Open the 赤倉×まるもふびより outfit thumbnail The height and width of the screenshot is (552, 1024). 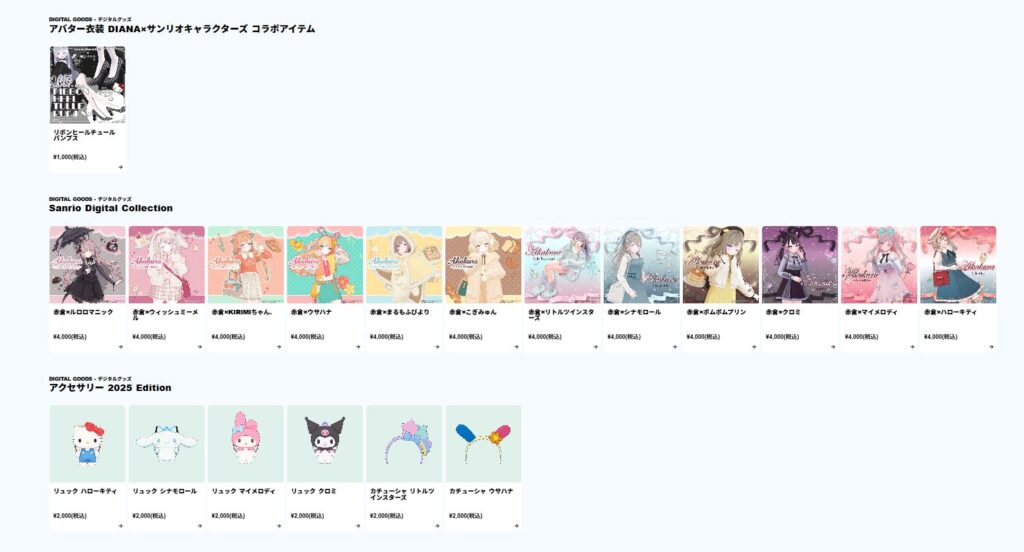coord(404,265)
